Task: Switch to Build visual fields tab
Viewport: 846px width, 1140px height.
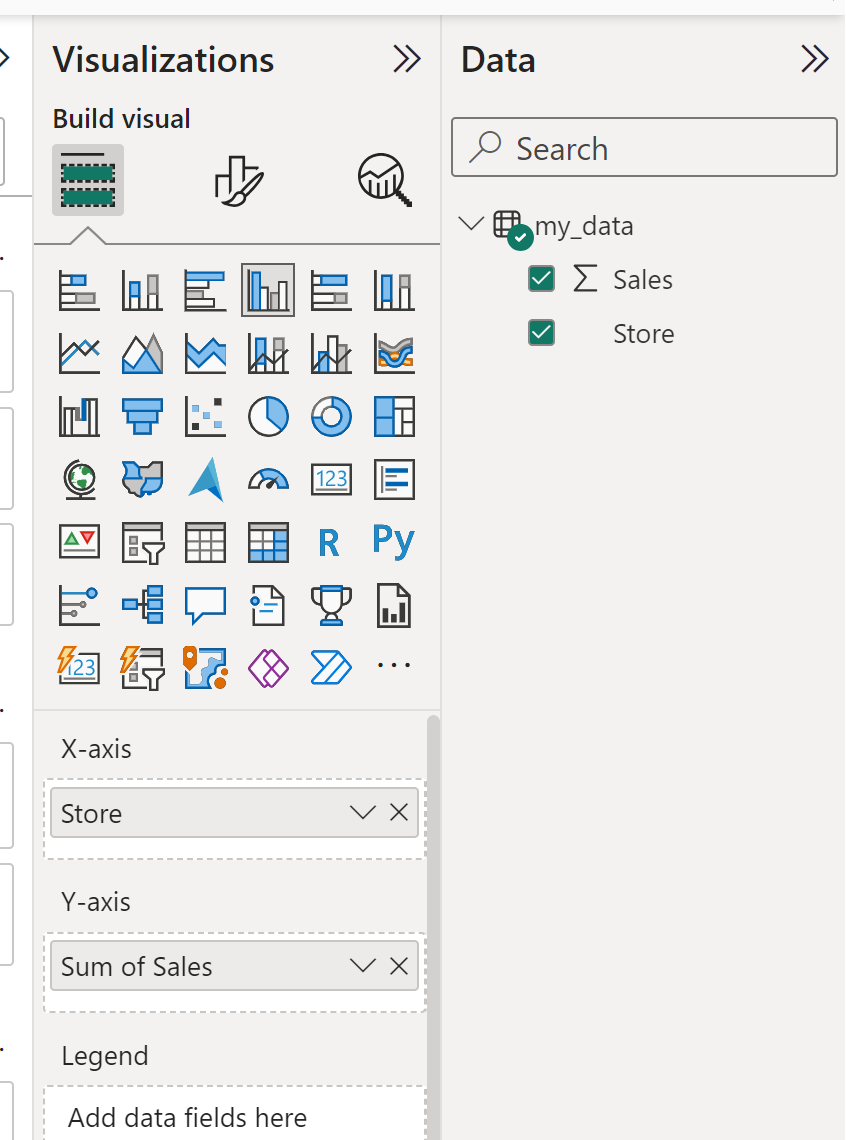Action: pyautogui.click(x=88, y=180)
